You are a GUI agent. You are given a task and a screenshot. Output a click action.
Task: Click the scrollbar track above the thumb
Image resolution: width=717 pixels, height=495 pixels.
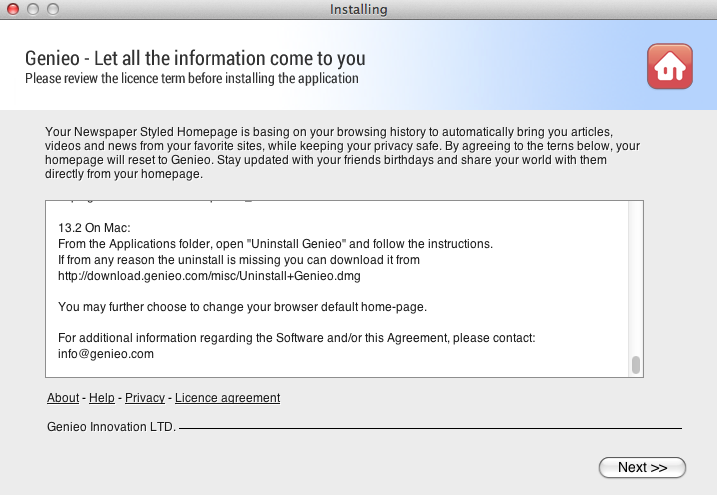click(x=635, y=280)
